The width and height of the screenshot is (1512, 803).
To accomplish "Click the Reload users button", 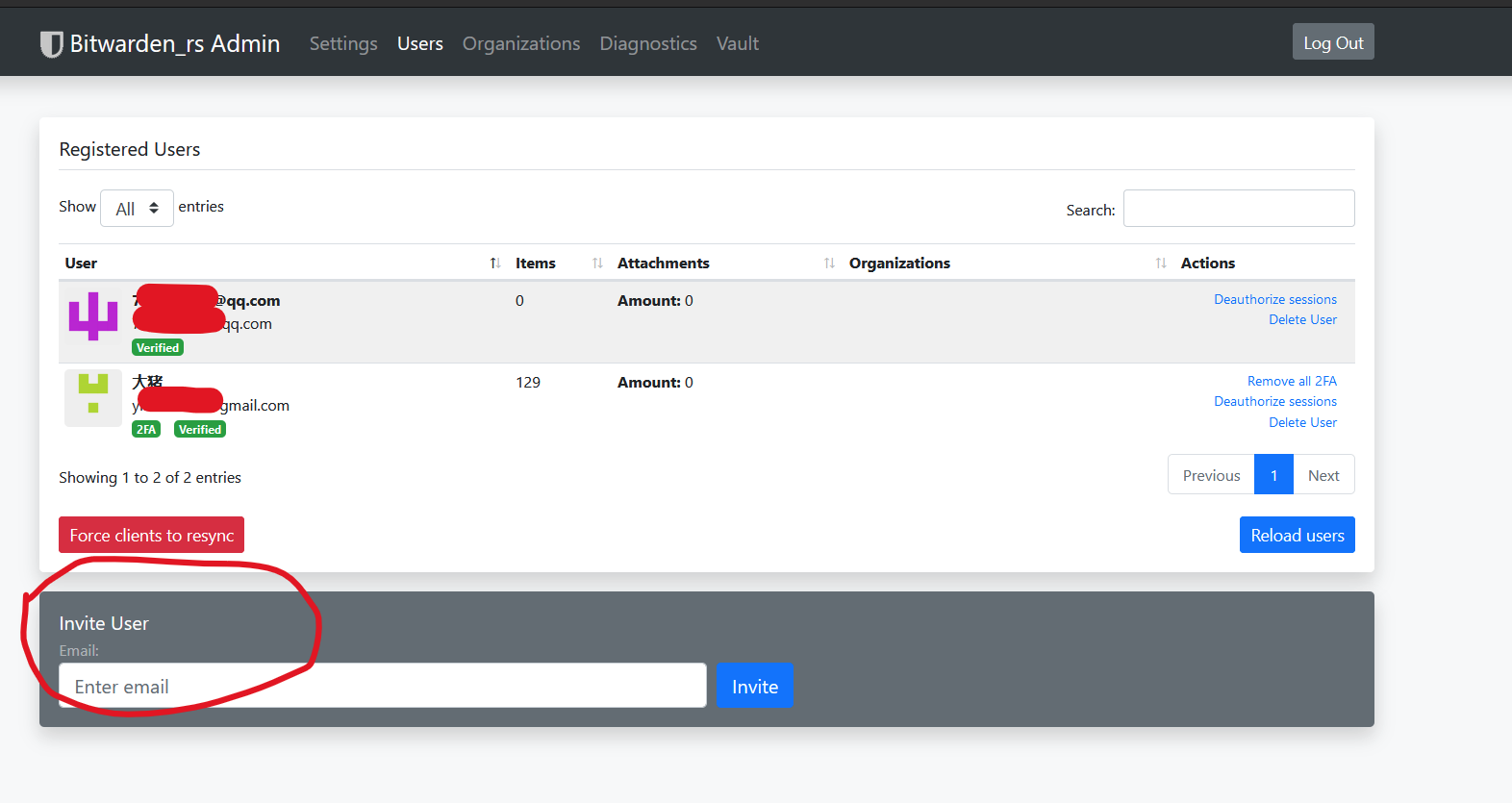I will pyautogui.click(x=1298, y=535).
